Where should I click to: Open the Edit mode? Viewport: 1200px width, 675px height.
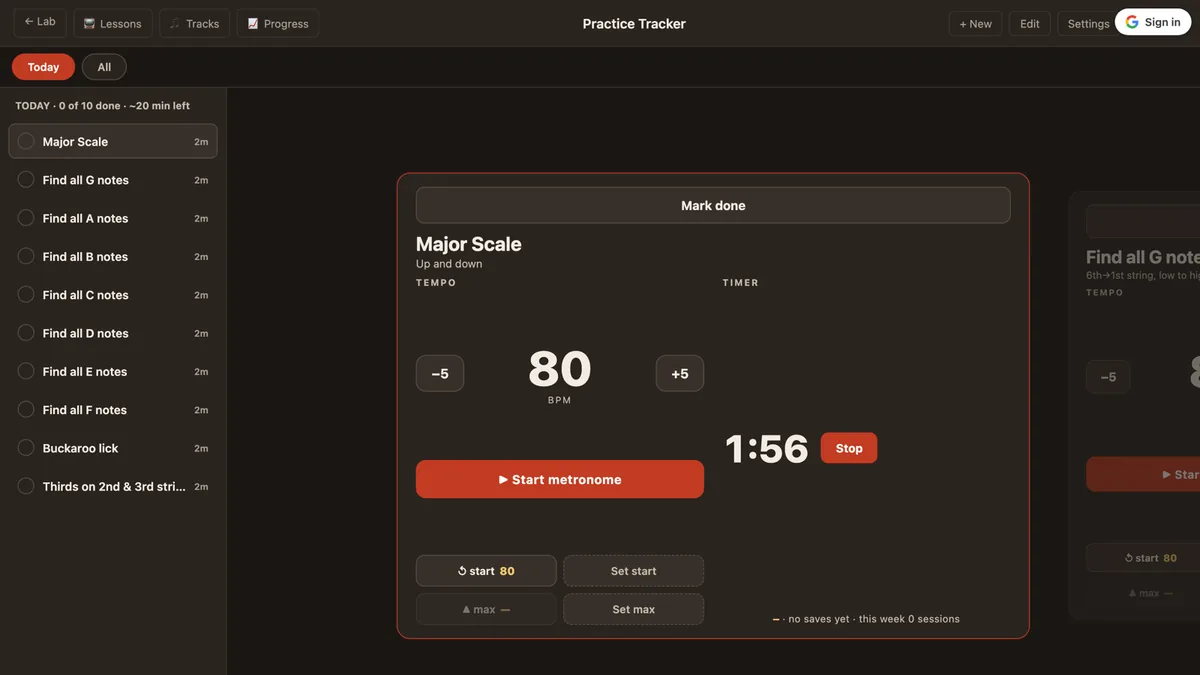[1029, 23]
